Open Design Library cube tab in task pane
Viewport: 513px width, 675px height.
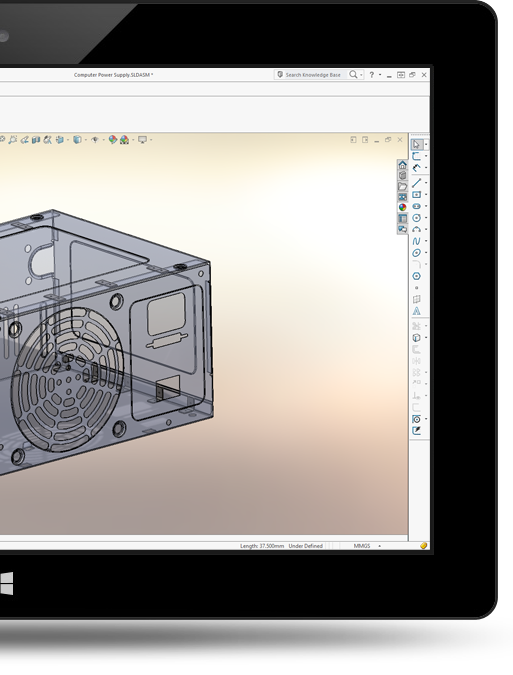coord(402,175)
